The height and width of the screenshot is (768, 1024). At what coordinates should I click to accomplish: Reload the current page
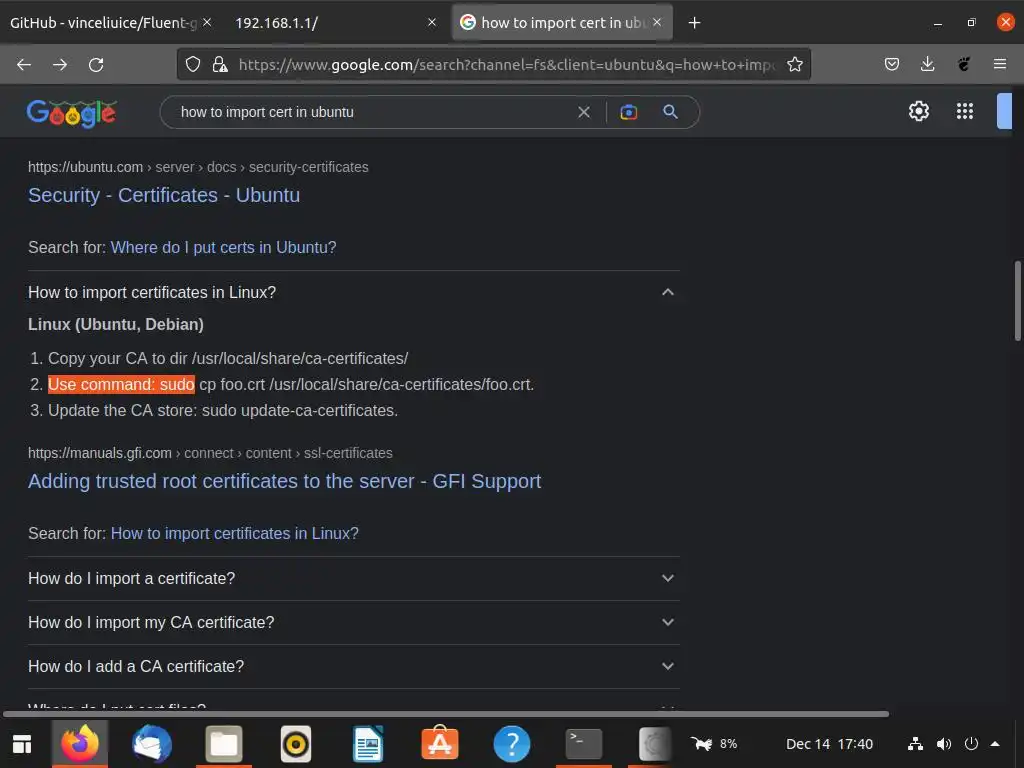coord(96,65)
